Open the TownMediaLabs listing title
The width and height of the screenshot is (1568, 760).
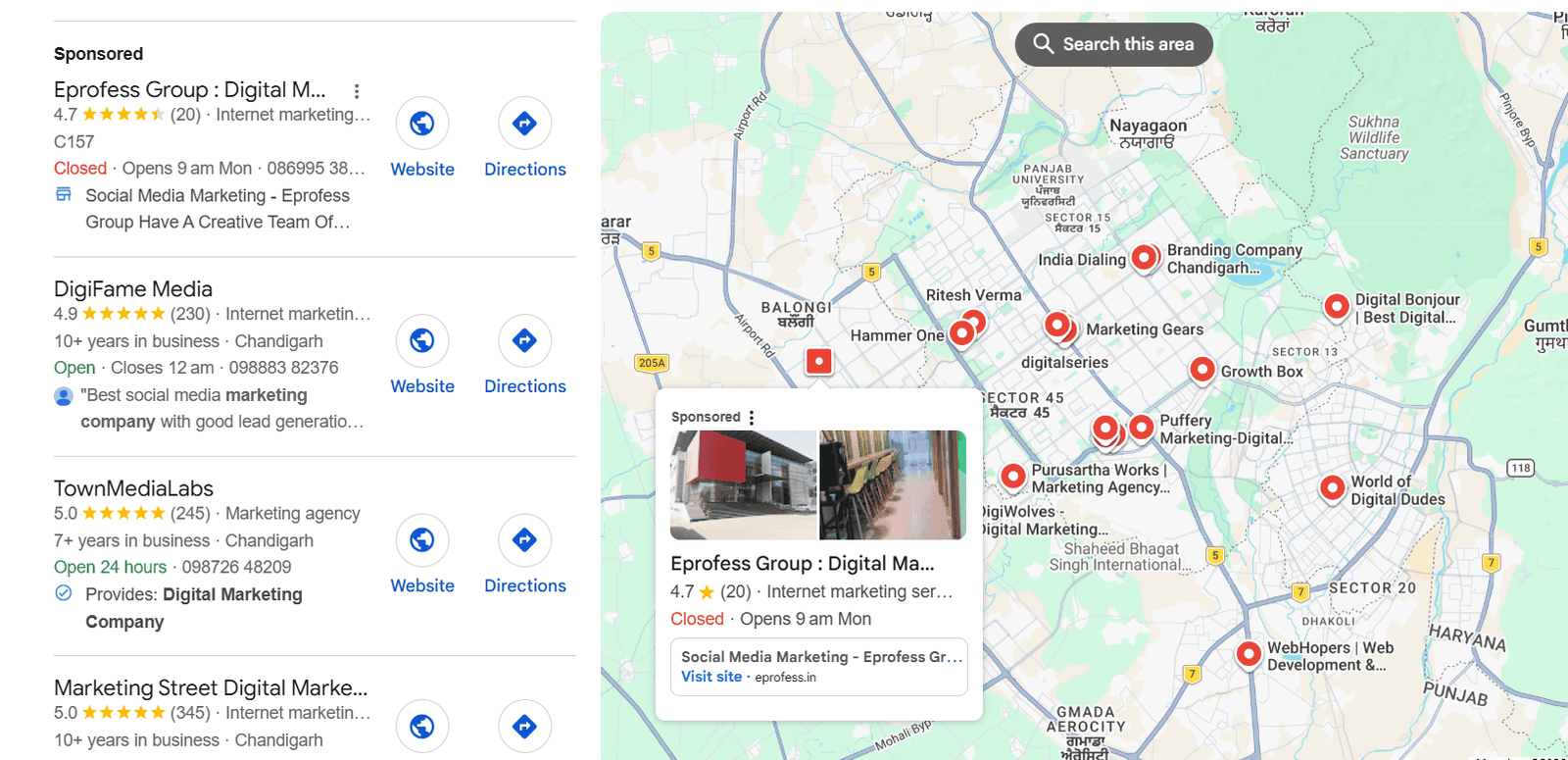click(133, 488)
